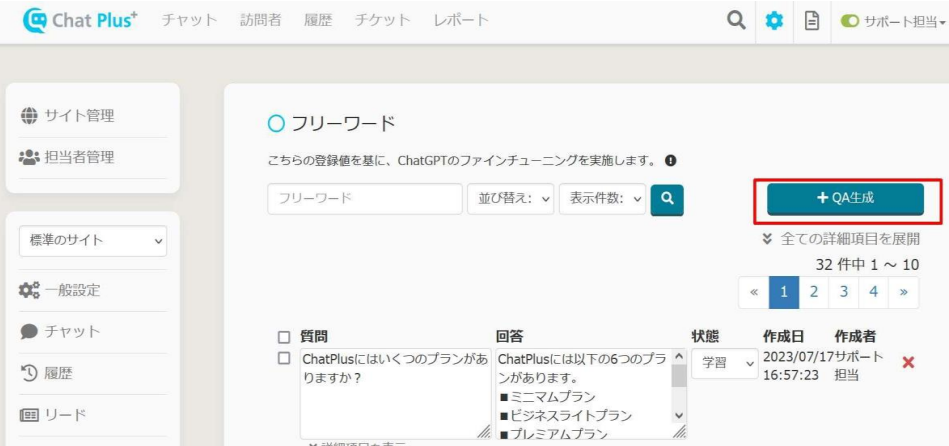Click the QA生成 button

(x=845, y=198)
